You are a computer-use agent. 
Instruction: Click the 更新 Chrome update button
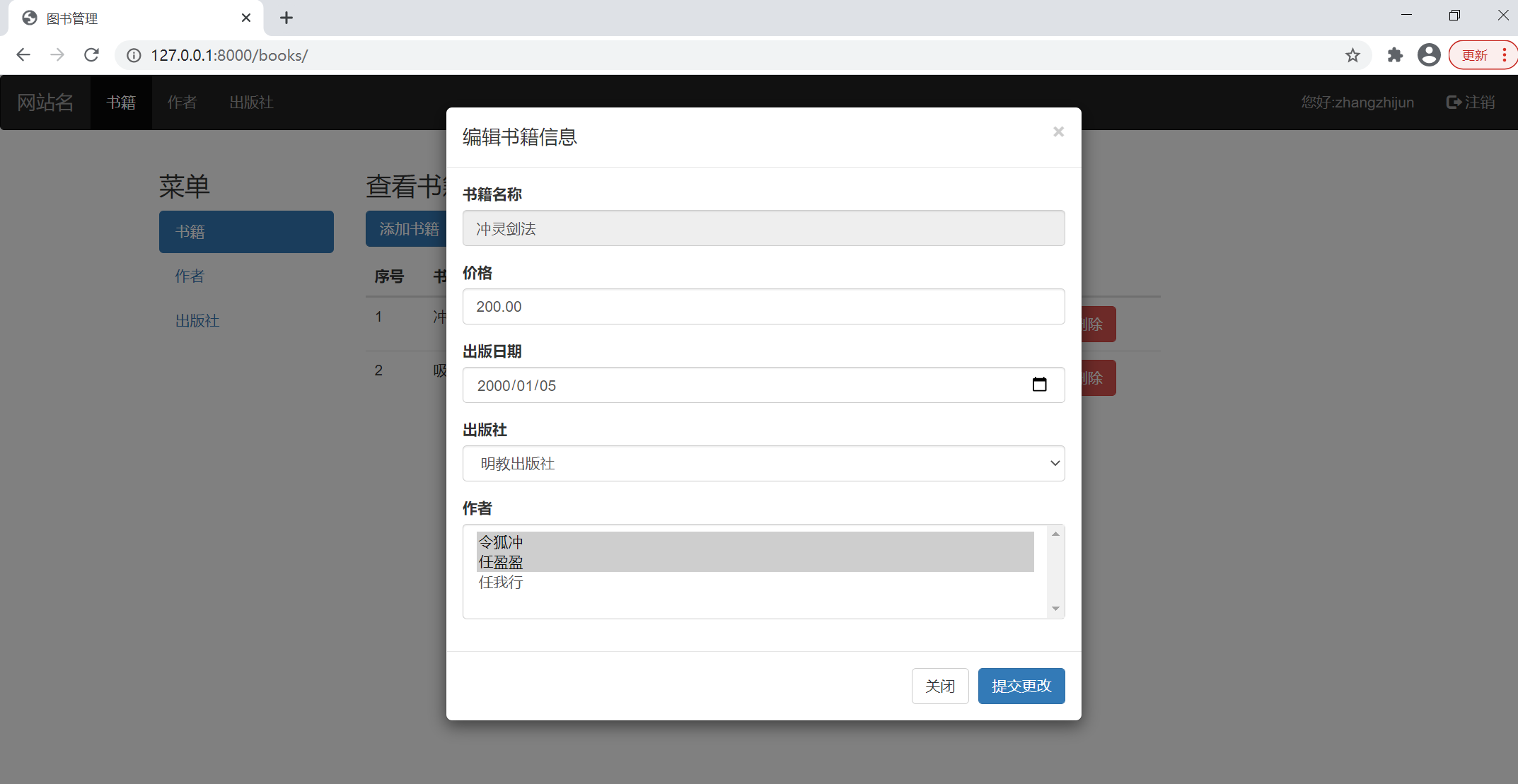pos(1475,55)
